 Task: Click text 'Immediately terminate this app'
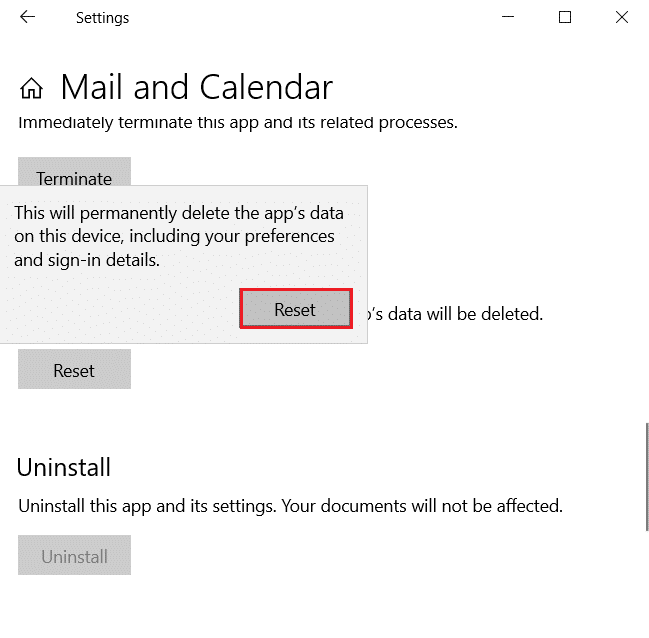[139, 123]
